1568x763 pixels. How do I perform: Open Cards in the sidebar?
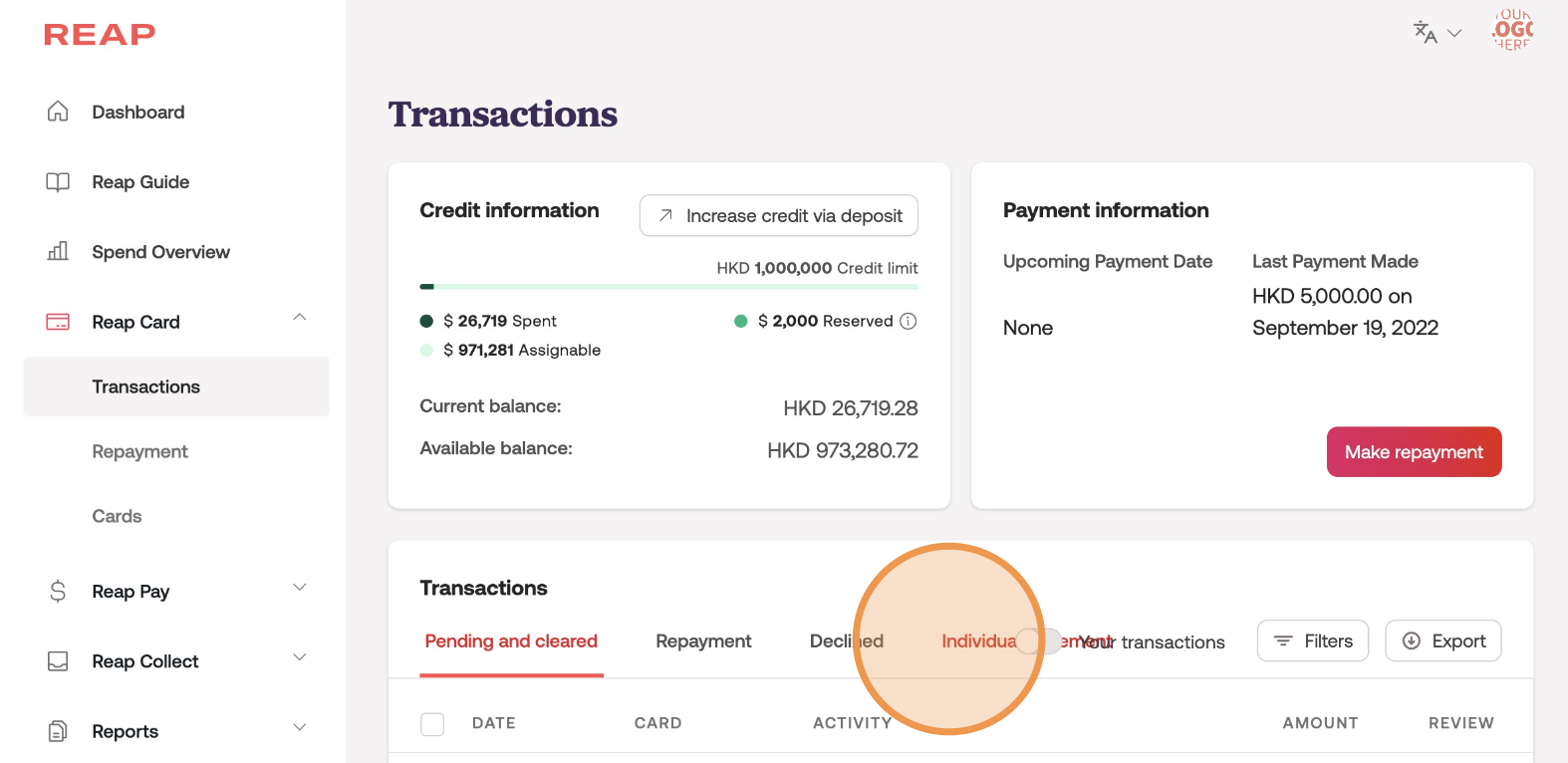117,516
